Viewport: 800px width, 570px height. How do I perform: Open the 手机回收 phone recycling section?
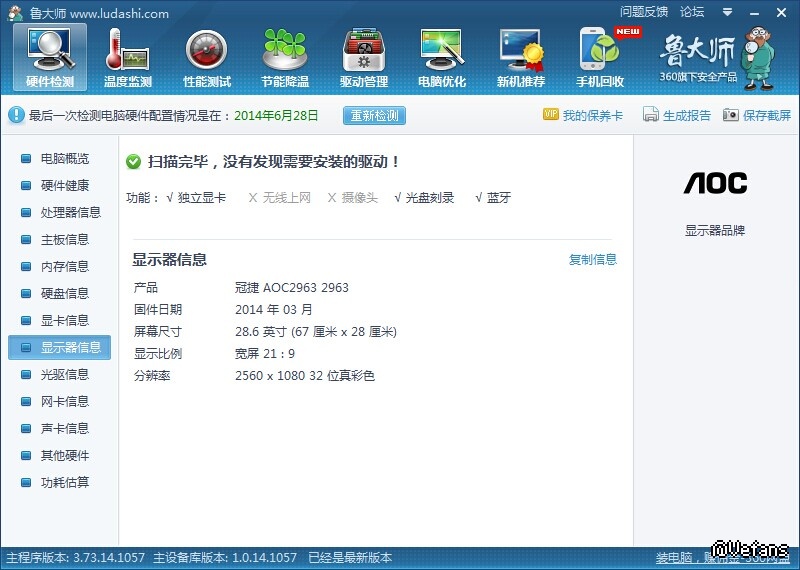click(600, 57)
